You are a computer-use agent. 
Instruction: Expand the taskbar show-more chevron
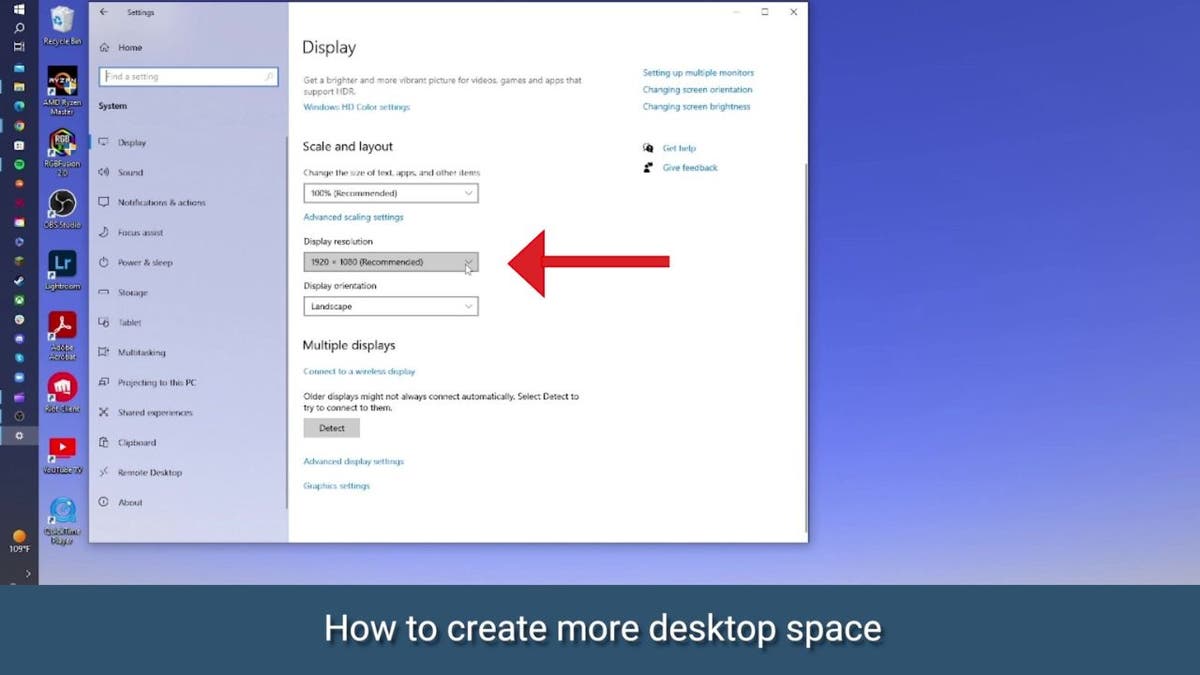27,573
